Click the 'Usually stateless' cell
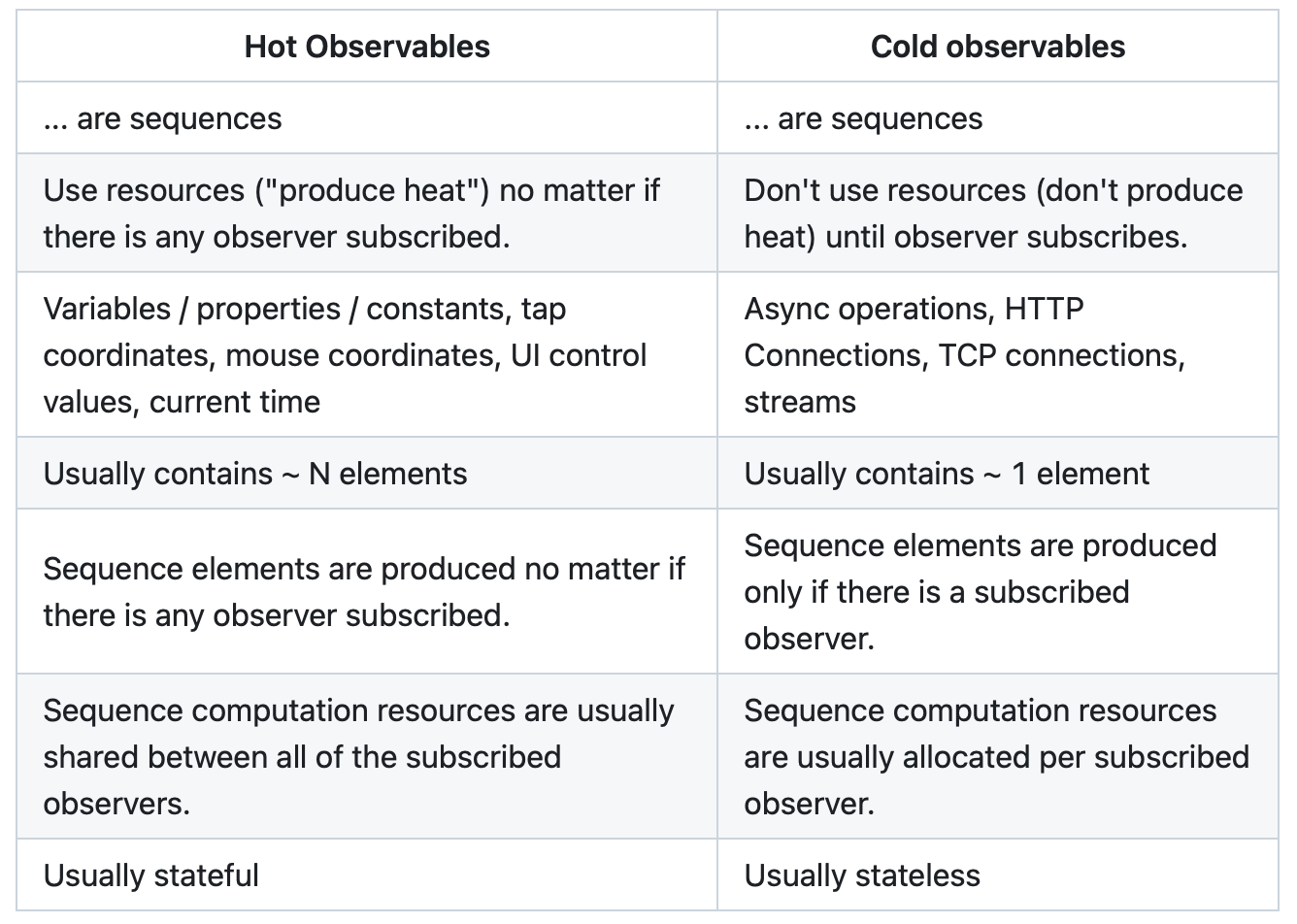The height and width of the screenshot is (924, 1297). coord(997,874)
